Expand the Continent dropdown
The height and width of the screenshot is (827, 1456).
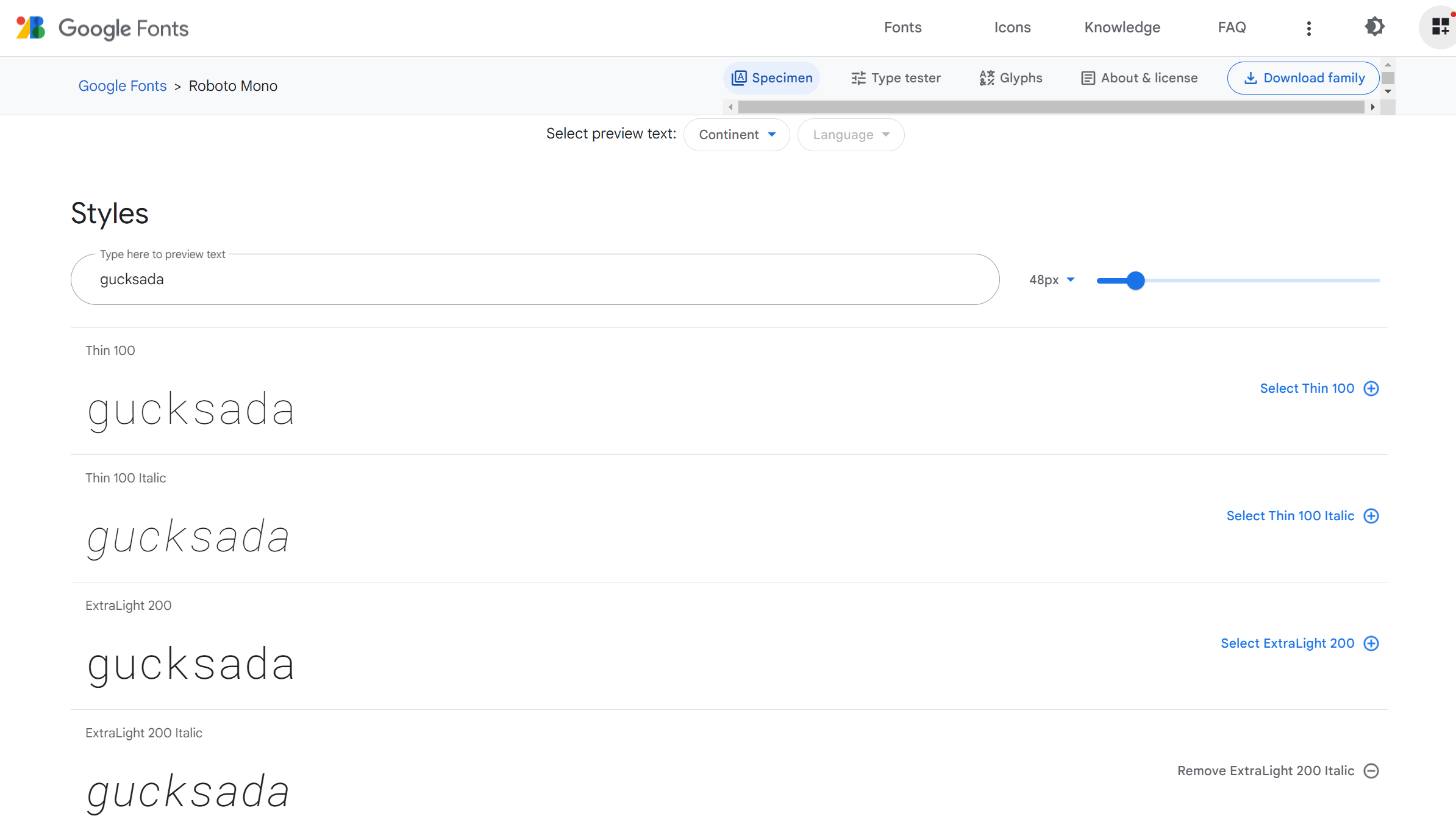[737, 135]
